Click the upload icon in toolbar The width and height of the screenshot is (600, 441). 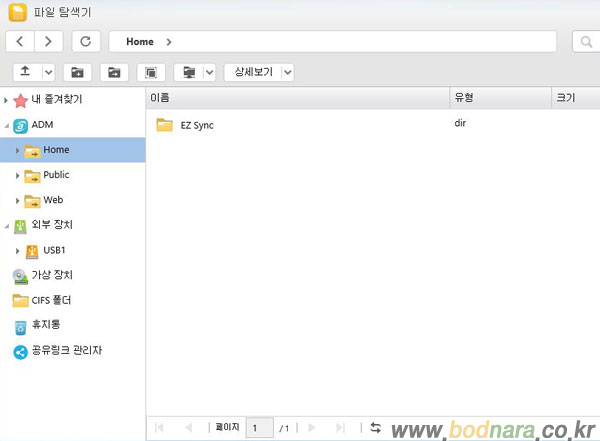click(25, 72)
